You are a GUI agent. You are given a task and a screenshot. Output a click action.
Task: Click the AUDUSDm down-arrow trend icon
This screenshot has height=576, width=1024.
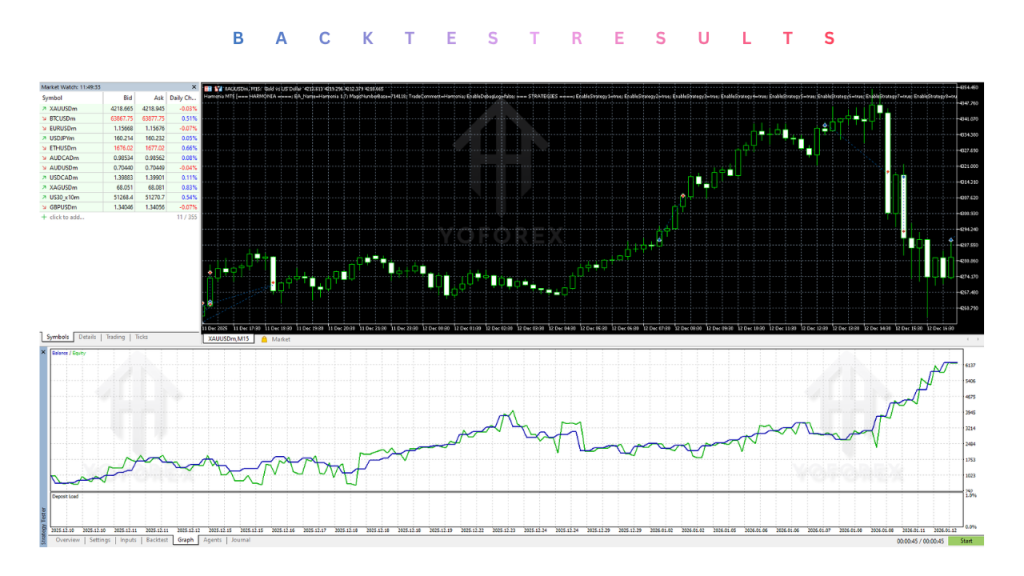(44, 168)
